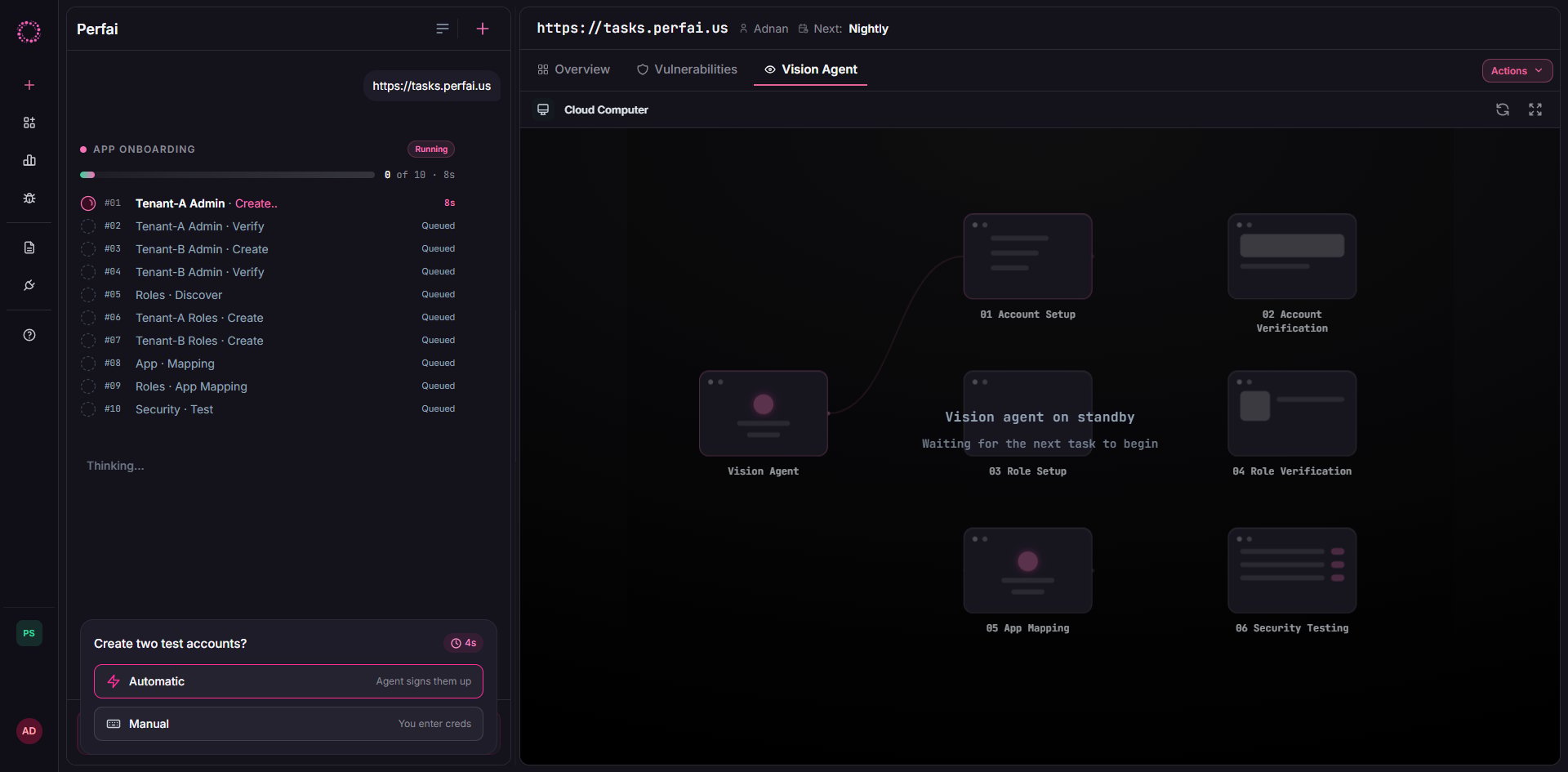Viewport: 1568px width, 772px height.
Task: Click the onboarding progress bar
Action: point(227,175)
